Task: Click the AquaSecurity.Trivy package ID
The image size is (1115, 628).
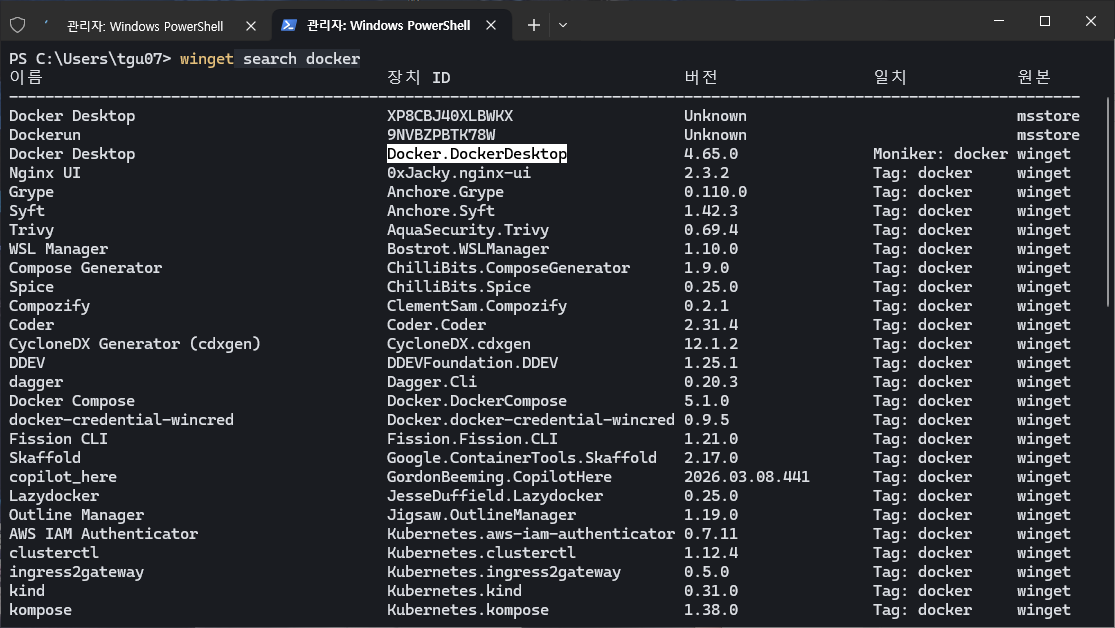Action: point(468,230)
